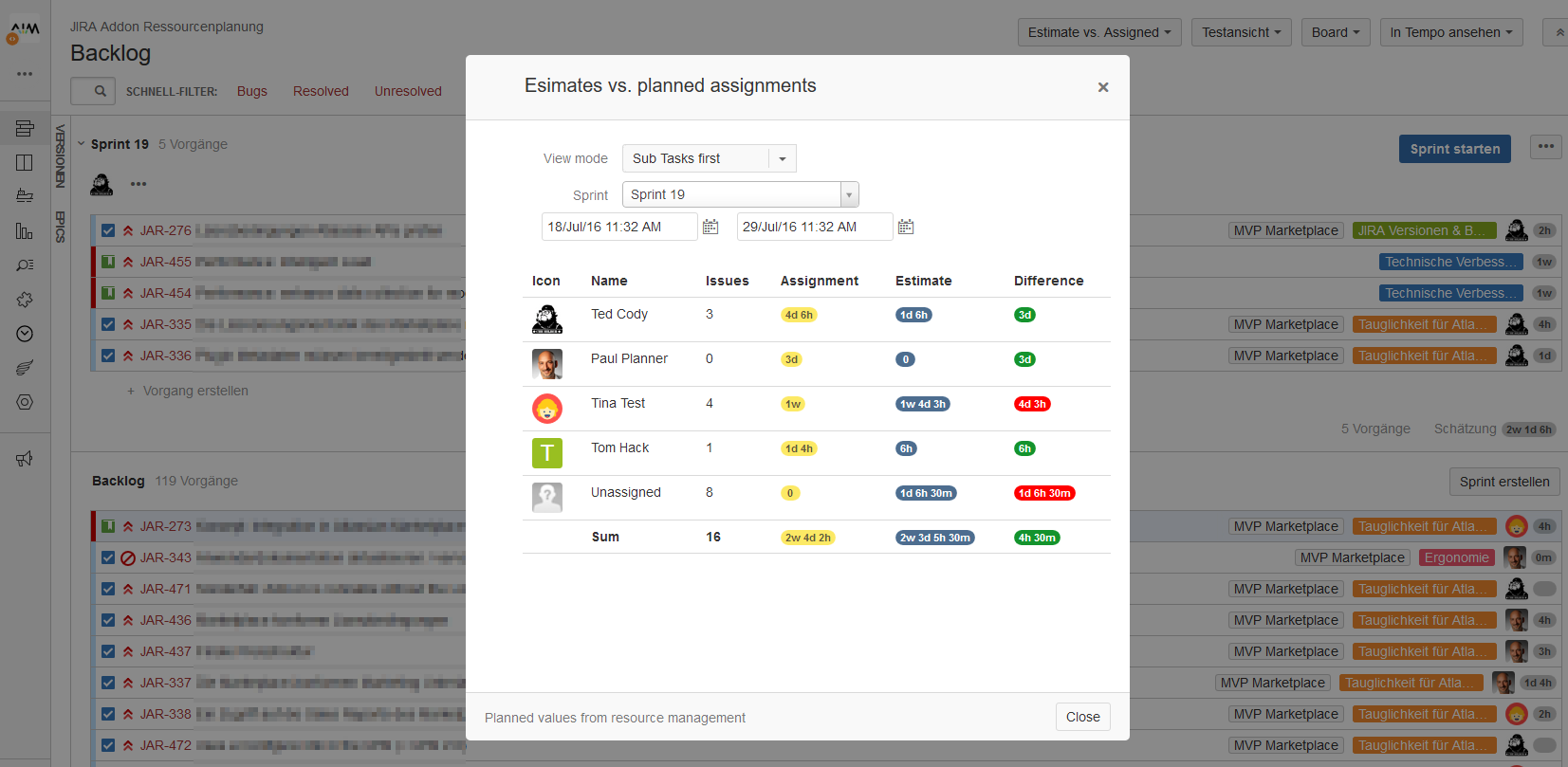Open issue JAR-471 in the backlog
The image size is (1568, 767).
point(166,589)
